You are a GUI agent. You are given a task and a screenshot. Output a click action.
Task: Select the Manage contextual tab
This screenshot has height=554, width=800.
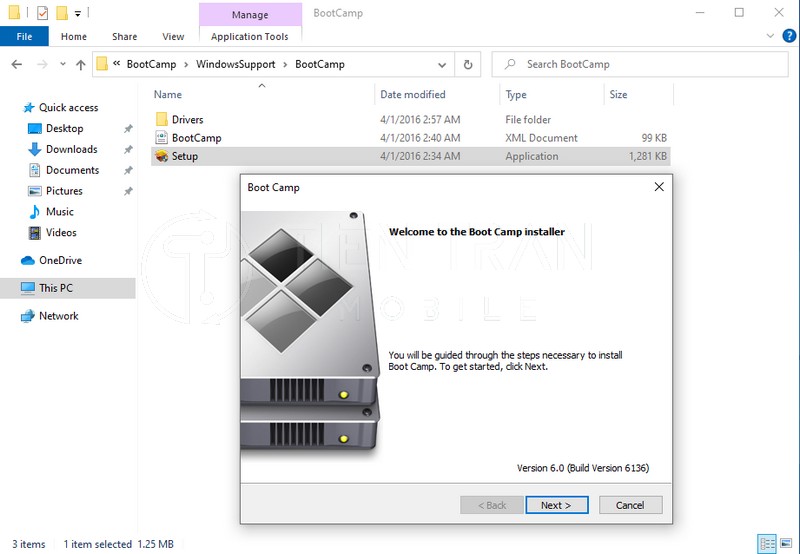click(x=250, y=15)
